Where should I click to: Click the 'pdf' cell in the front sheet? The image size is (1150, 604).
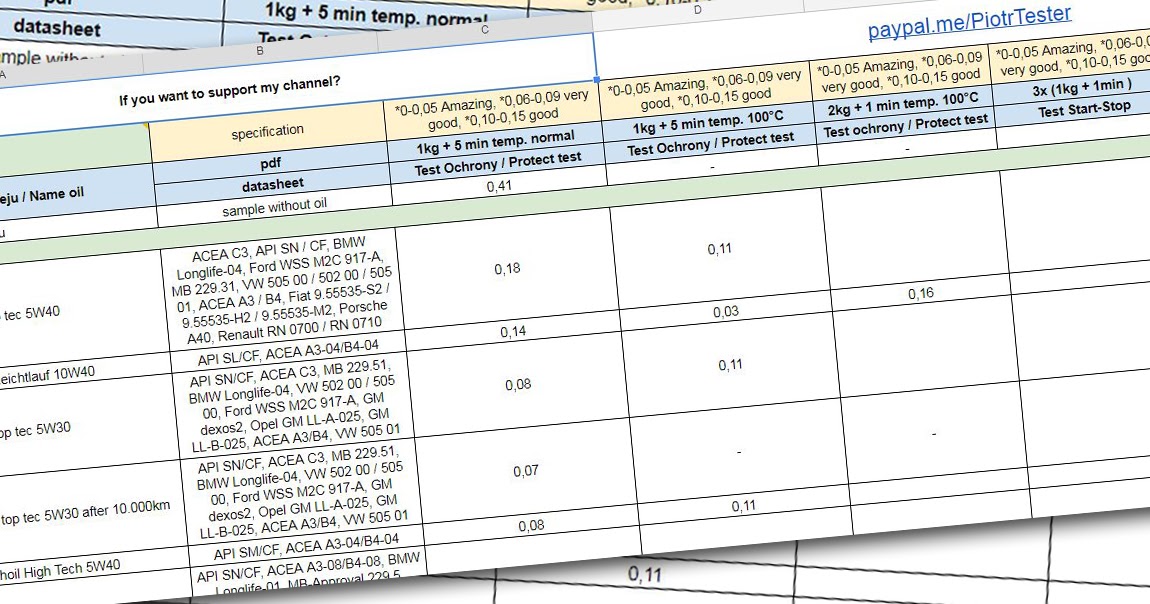271,163
